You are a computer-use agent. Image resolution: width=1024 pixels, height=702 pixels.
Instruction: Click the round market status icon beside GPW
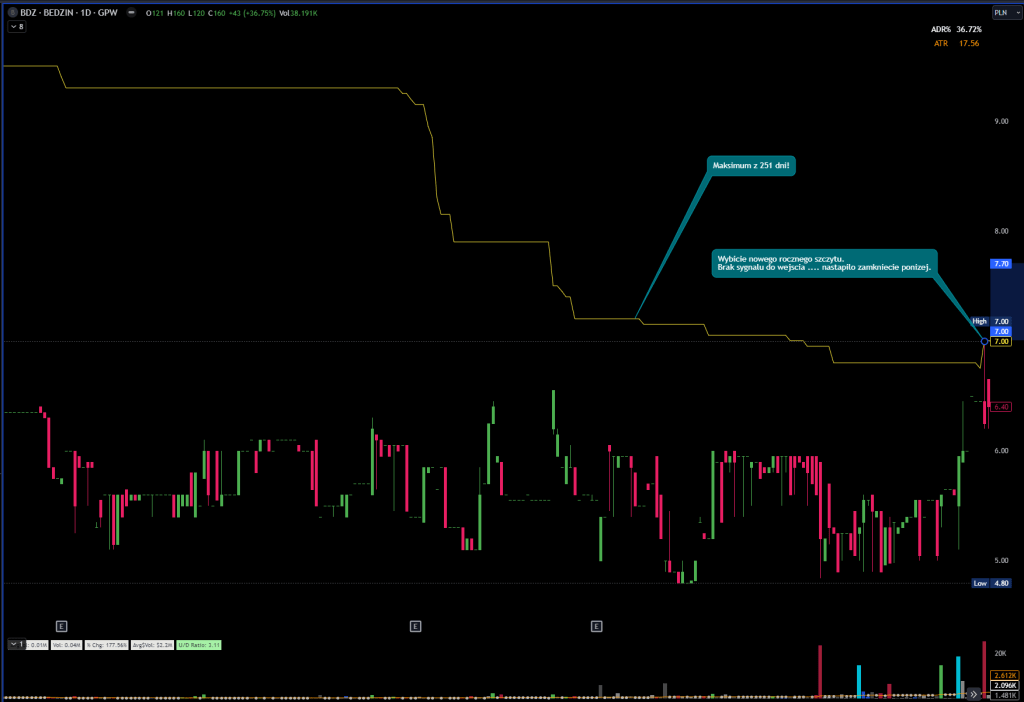tap(132, 13)
